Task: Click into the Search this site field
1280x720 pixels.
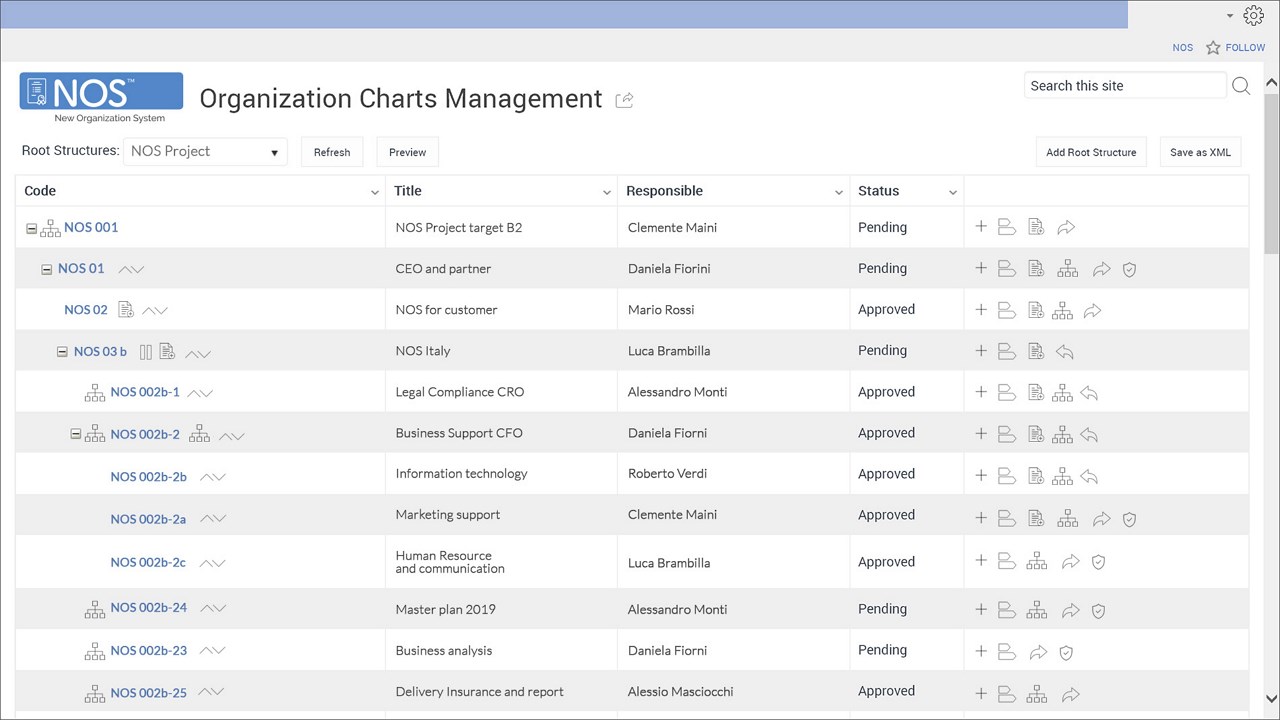Action: point(1124,86)
